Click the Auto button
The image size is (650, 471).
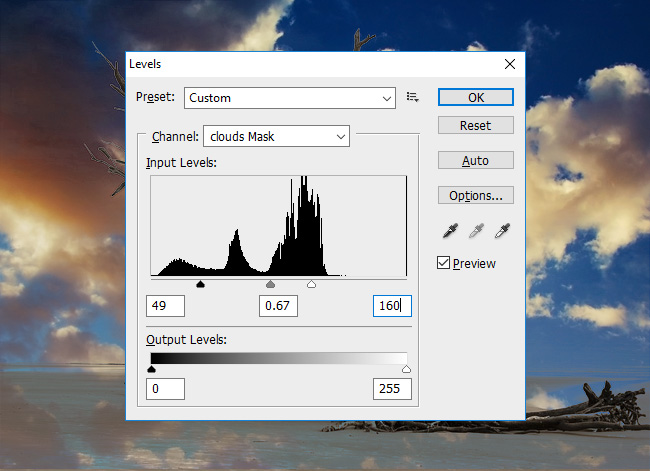(x=475, y=160)
